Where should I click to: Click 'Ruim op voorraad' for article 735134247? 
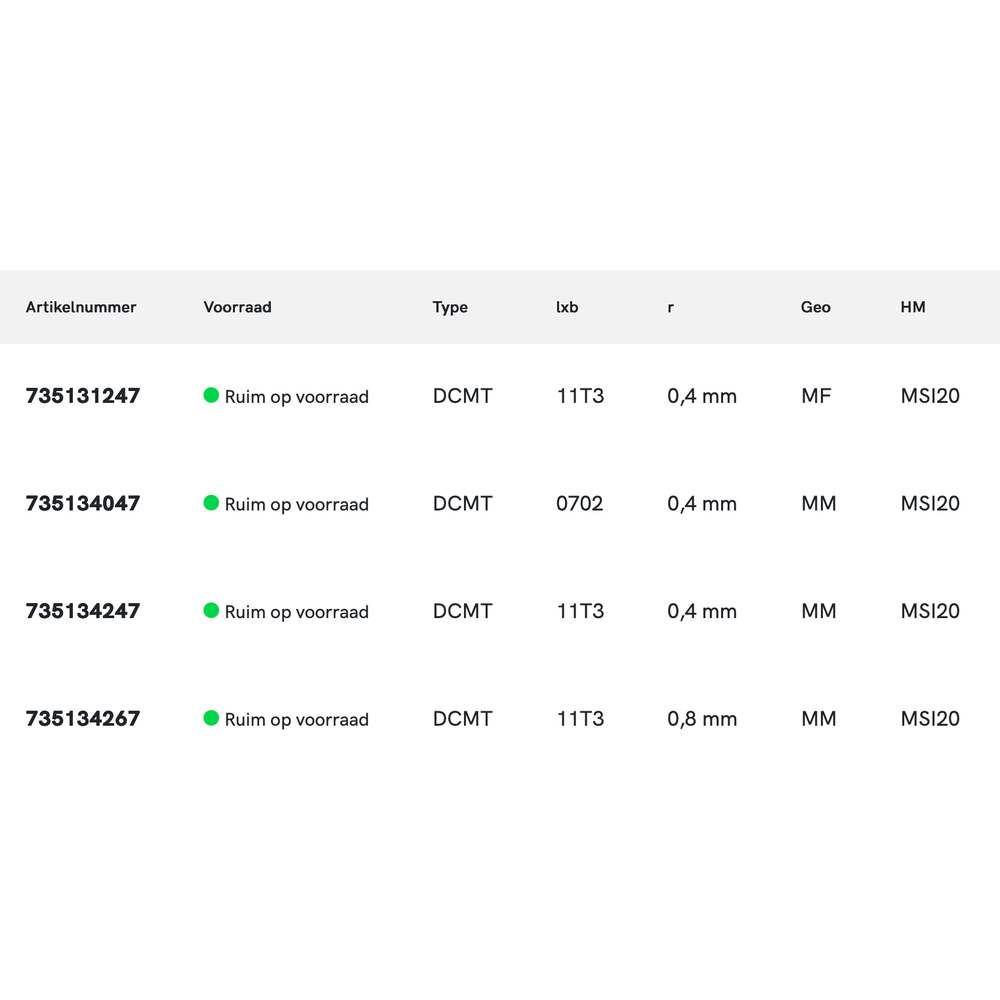tap(296, 612)
